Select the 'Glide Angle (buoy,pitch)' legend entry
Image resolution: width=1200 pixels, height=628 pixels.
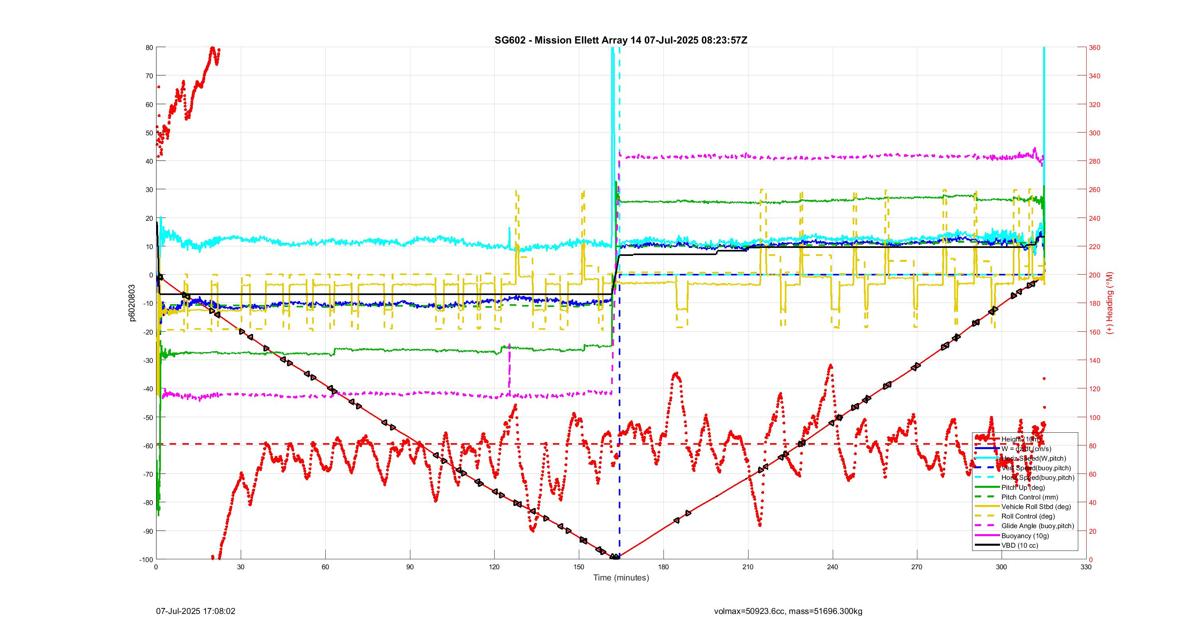click(1038, 526)
